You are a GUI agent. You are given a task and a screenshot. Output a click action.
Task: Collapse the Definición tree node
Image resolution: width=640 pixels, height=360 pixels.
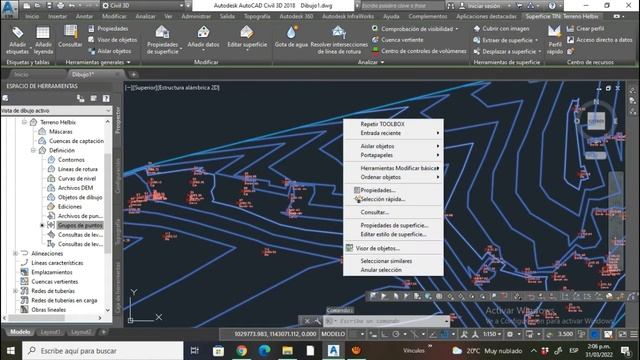33,150
